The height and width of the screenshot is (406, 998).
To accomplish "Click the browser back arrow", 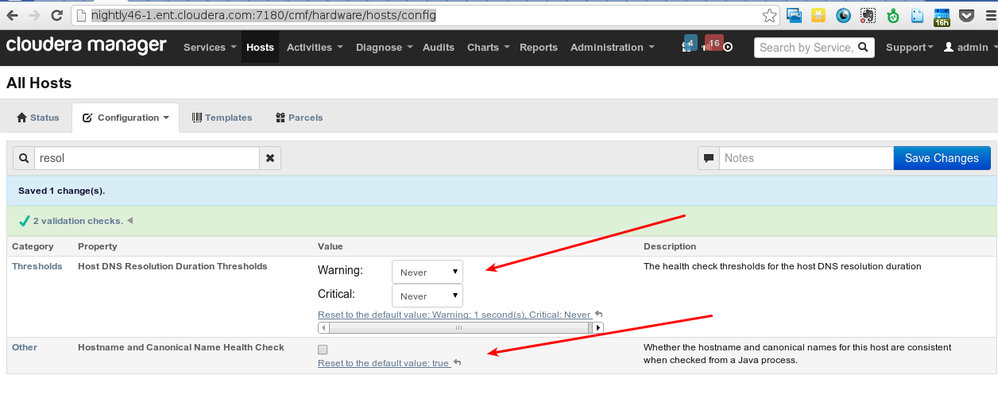I will click(11, 15).
